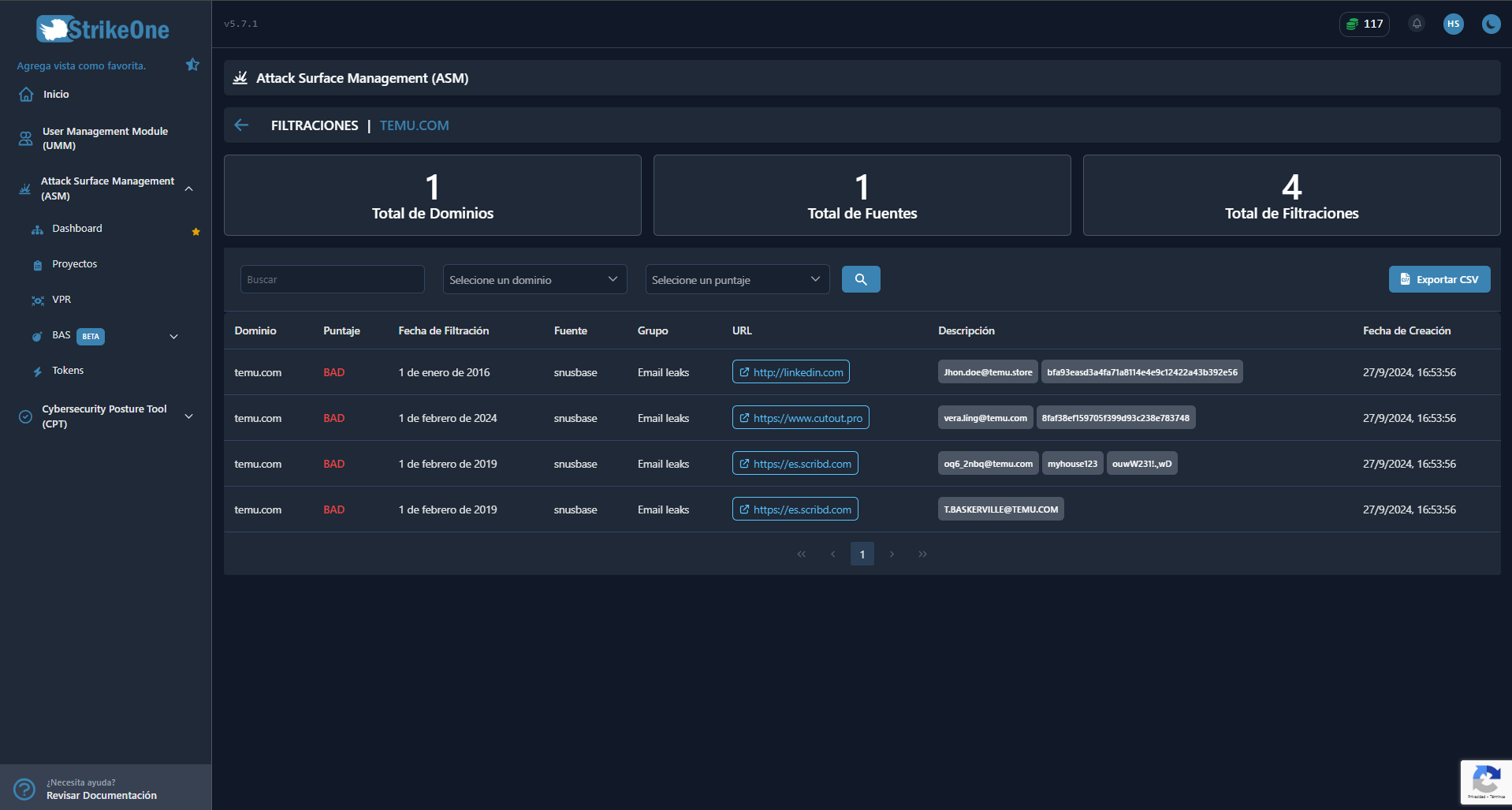Collapse the Attack Surface Management section
The height and width of the screenshot is (810, 1512).
[188, 189]
